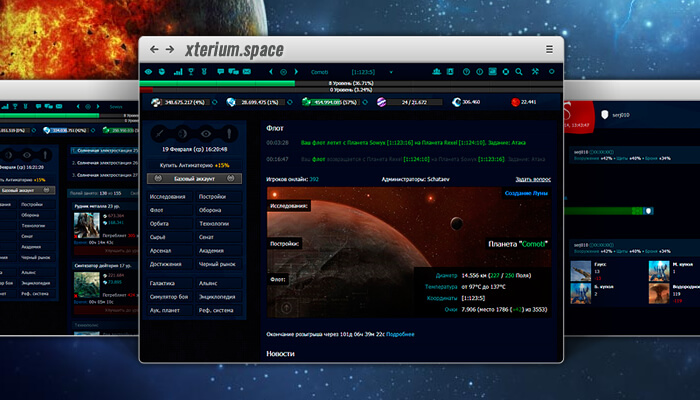
Task: Click the planet circle icon between the arrows
Action: tap(283, 72)
